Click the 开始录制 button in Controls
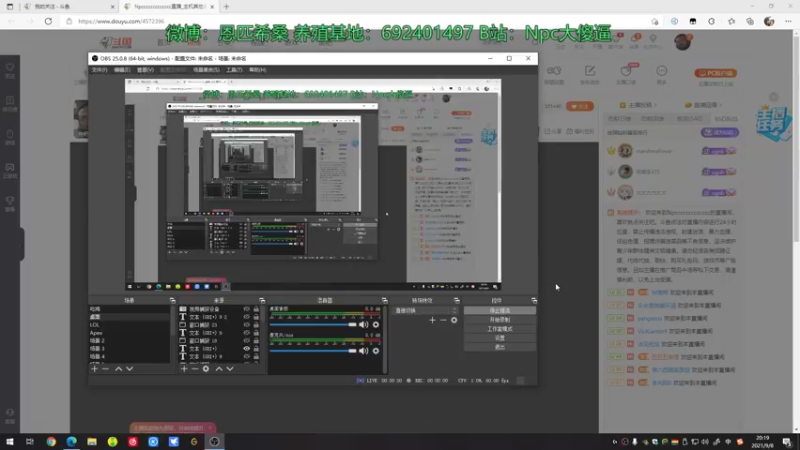 pyautogui.click(x=499, y=319)
